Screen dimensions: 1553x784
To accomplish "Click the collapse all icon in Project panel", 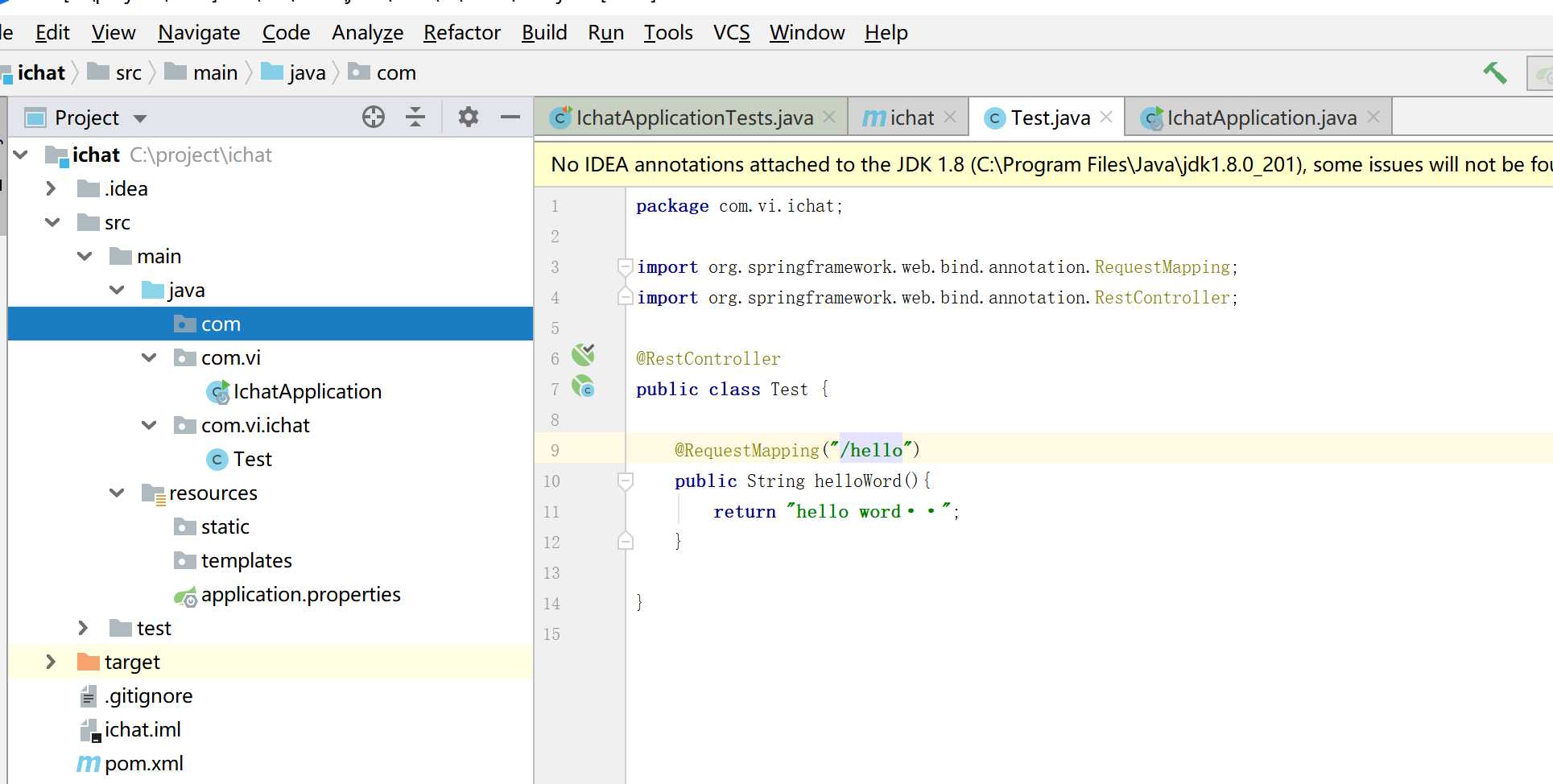I will (x=415, y=117).
